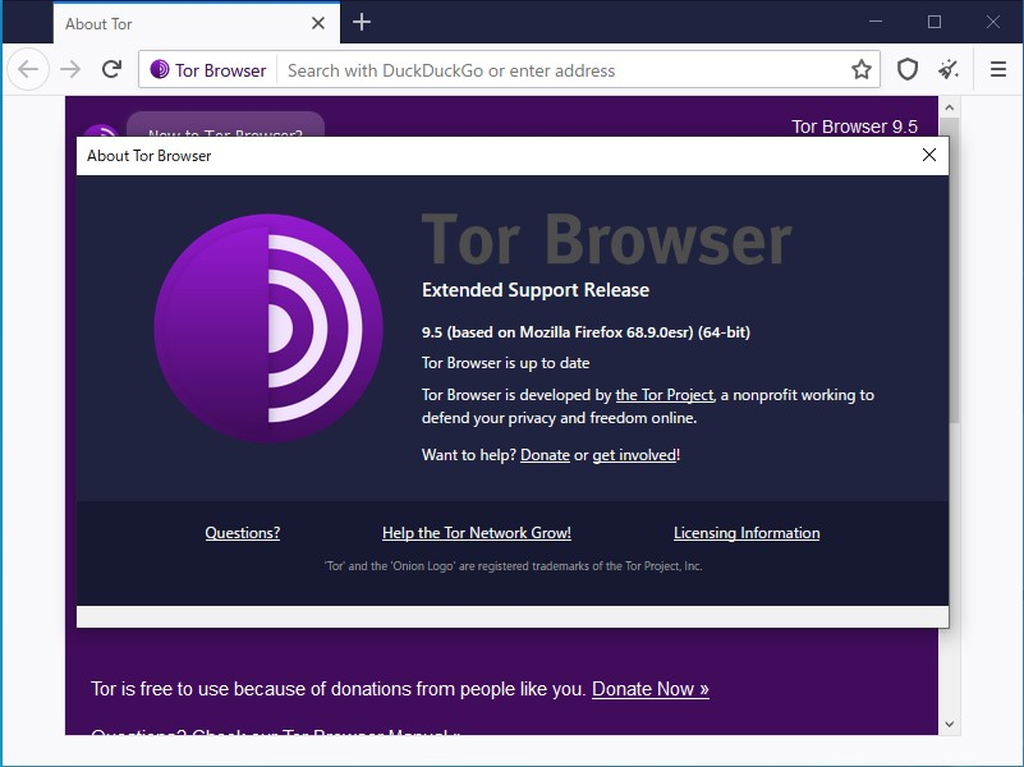Open the Donate link

[x=545, y=454]
